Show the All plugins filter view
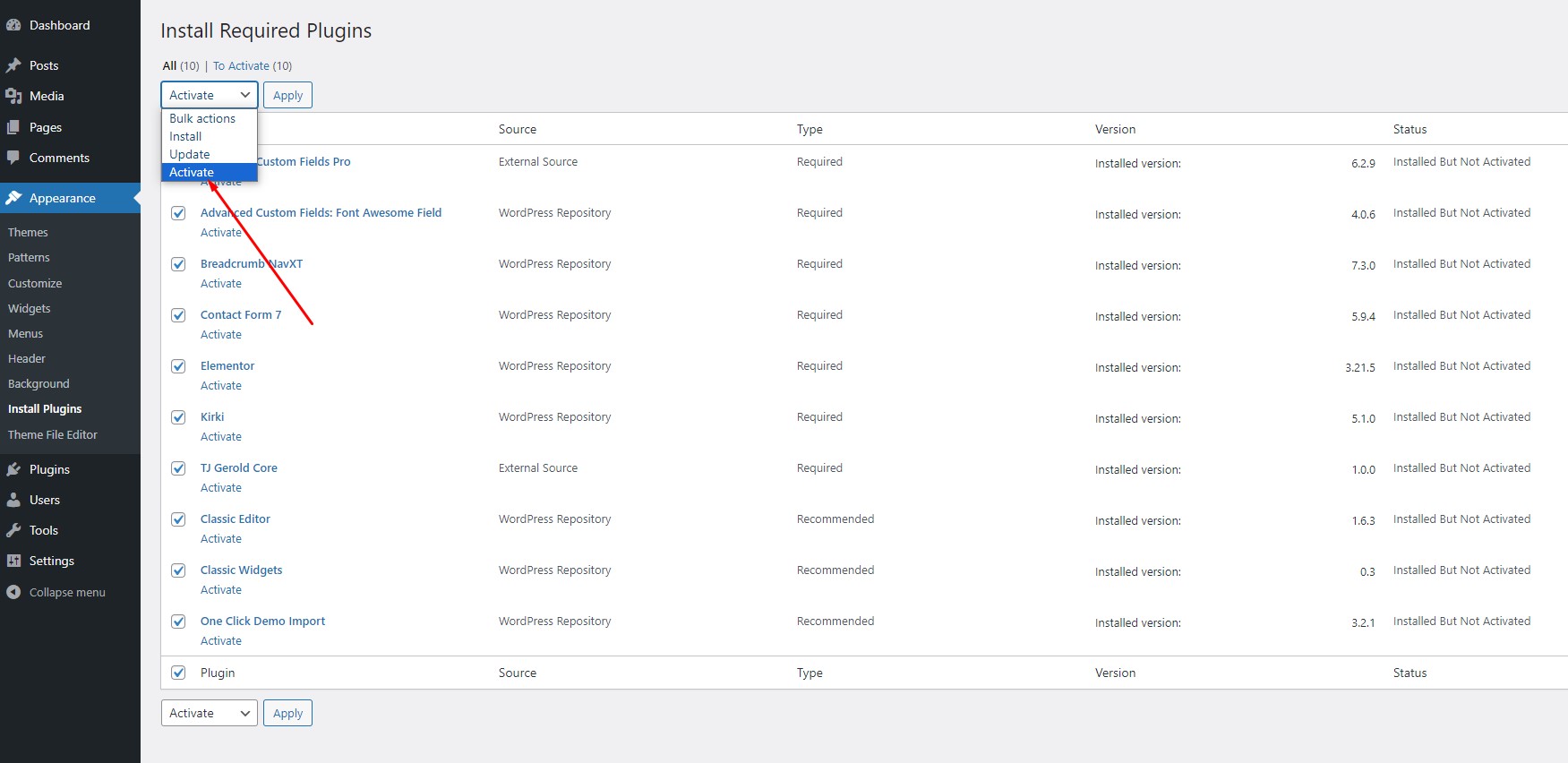Image resolution: width=1568 pixels, height=763 pixels. 169,65
